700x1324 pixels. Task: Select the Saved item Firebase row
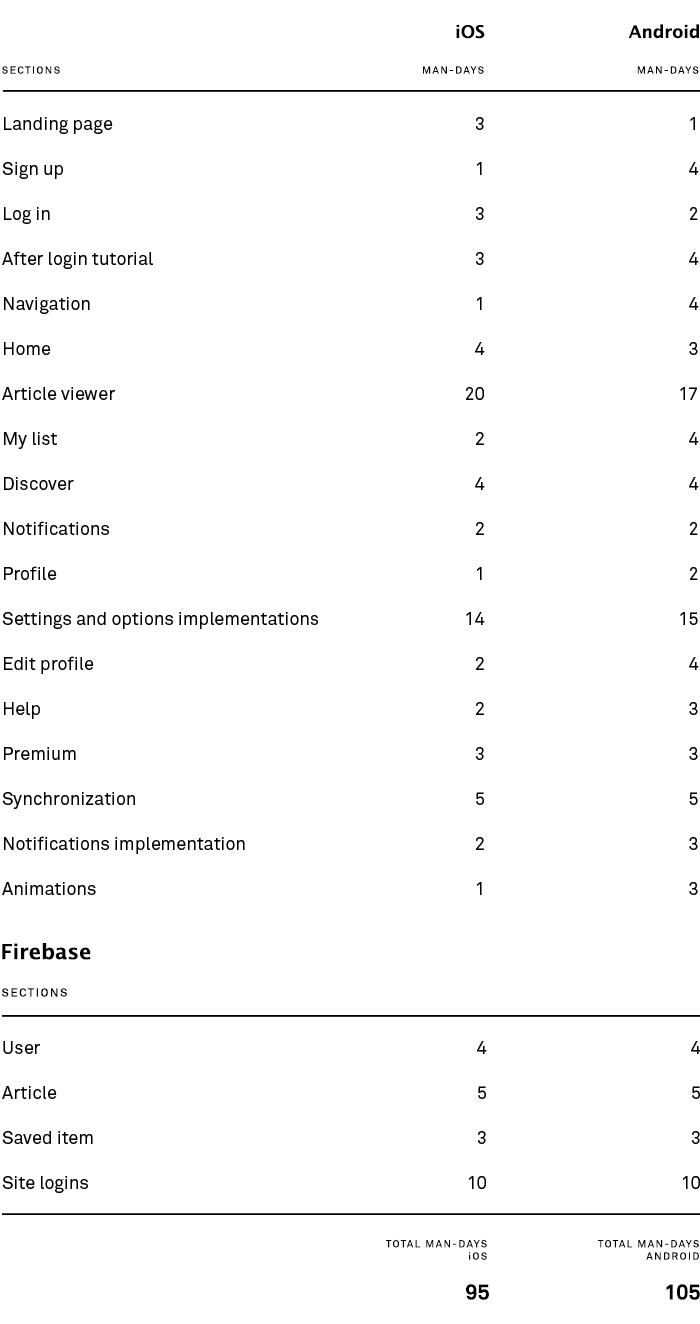point(350,1138)
